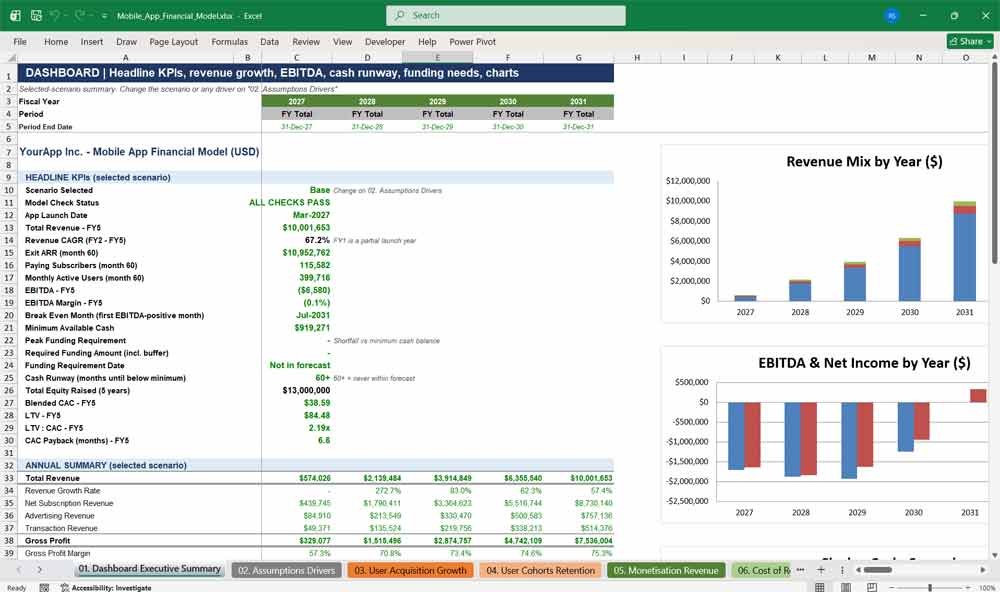Open the Undo history dropdown arrow
The height and width of the screenshot is (592, 1000).
tap(66, 15)
